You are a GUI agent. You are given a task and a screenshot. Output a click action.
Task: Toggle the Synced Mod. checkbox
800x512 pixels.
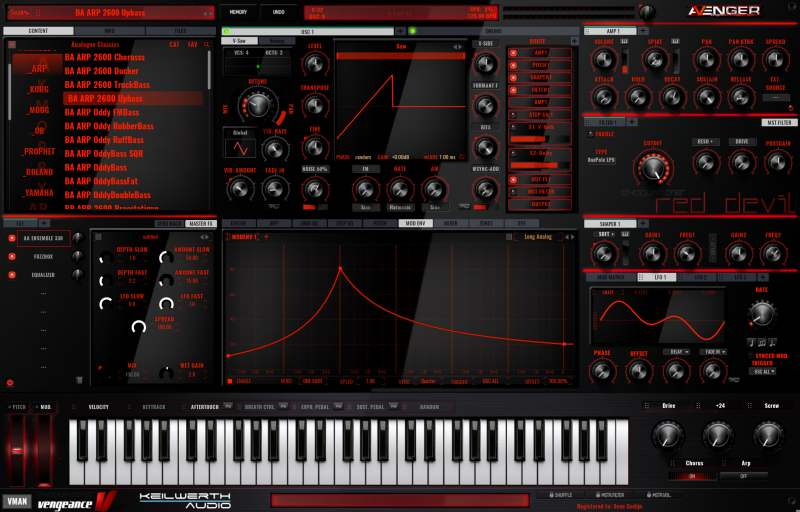click(749, 355)
